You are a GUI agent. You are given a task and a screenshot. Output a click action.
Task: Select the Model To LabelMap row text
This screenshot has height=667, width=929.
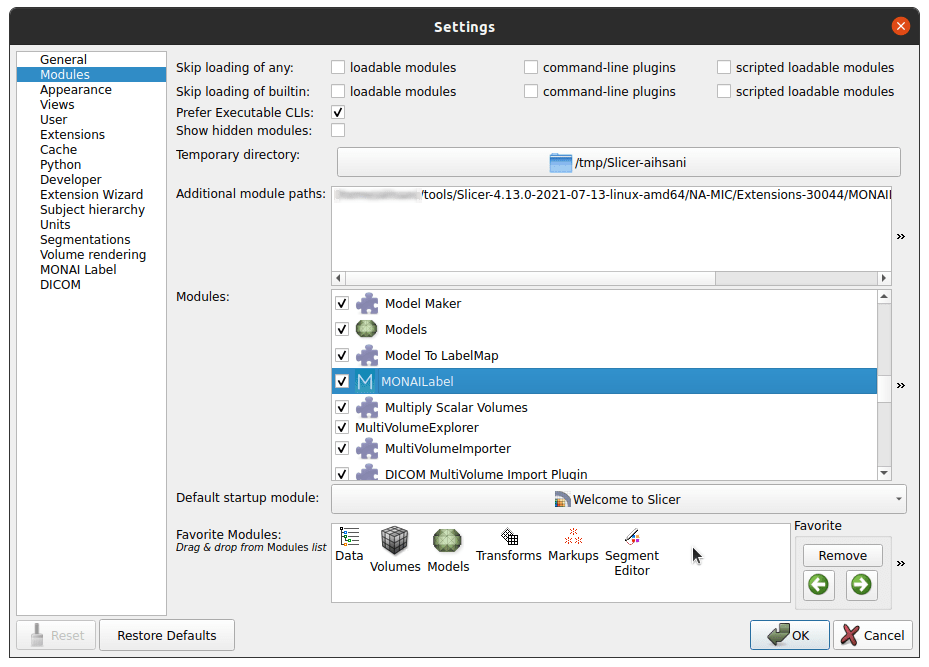pos(441,355)
